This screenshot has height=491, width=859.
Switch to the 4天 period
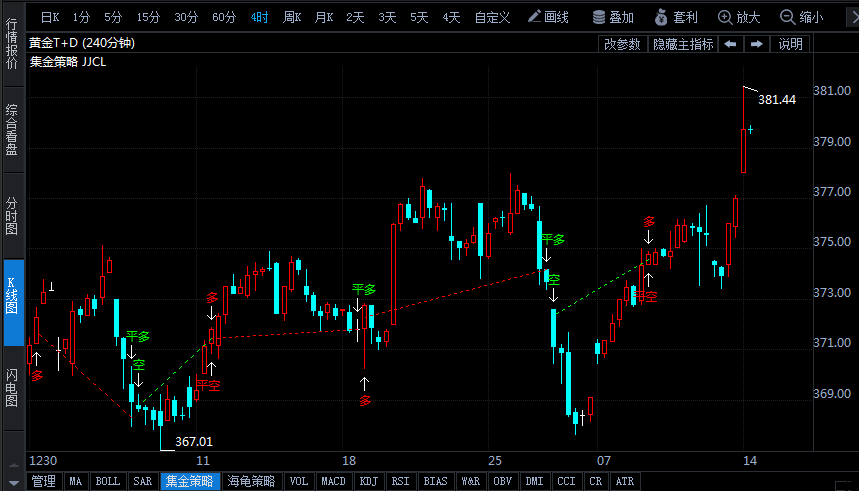pyautogui.click(x=451, y=18)
